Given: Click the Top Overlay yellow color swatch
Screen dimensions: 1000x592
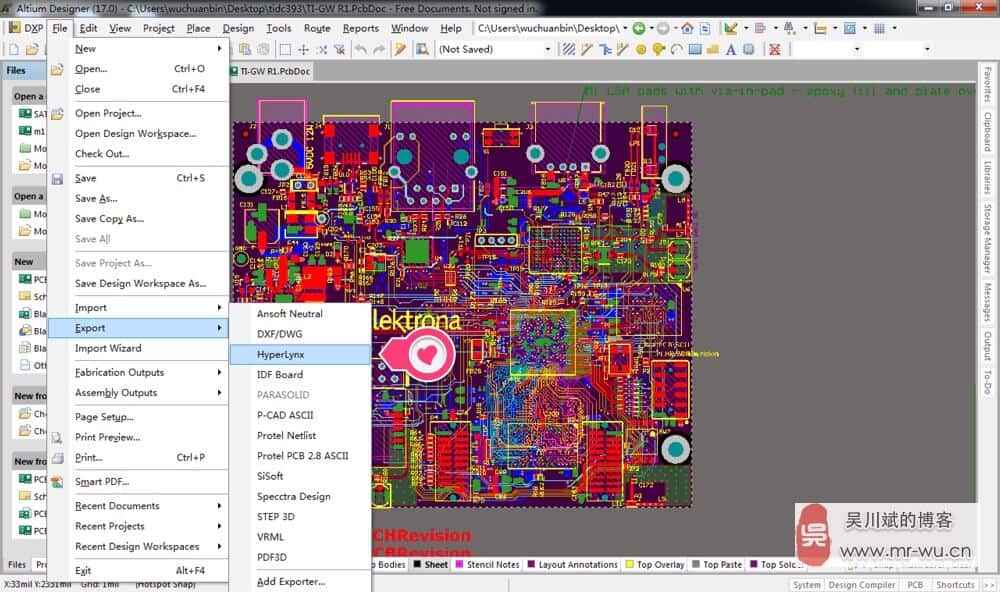Looking at the screenshot, I should (x=630, y=565).
